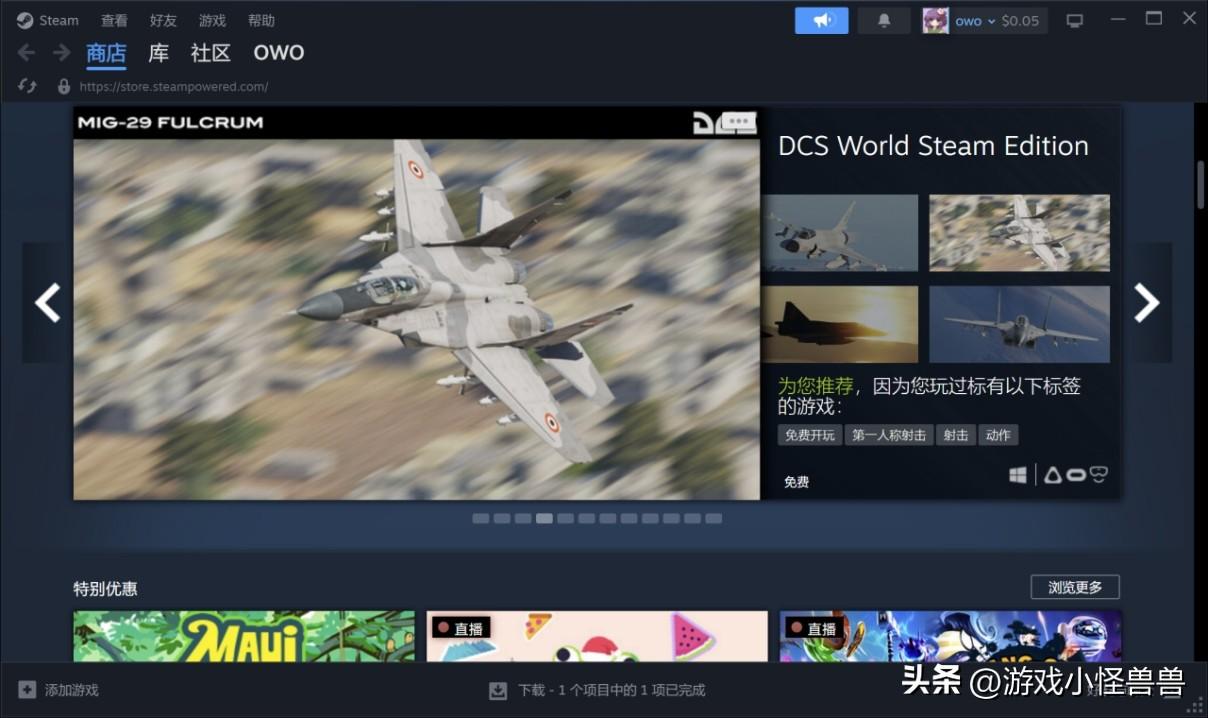This screenshot has height=718, width=1208.
Task: Click the $0.05 wallet balance
Action: click(1020, 20)
